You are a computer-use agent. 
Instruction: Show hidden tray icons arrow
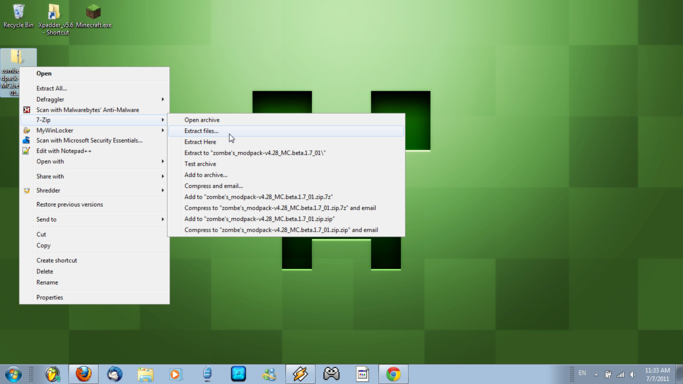(x=596, y=374)
